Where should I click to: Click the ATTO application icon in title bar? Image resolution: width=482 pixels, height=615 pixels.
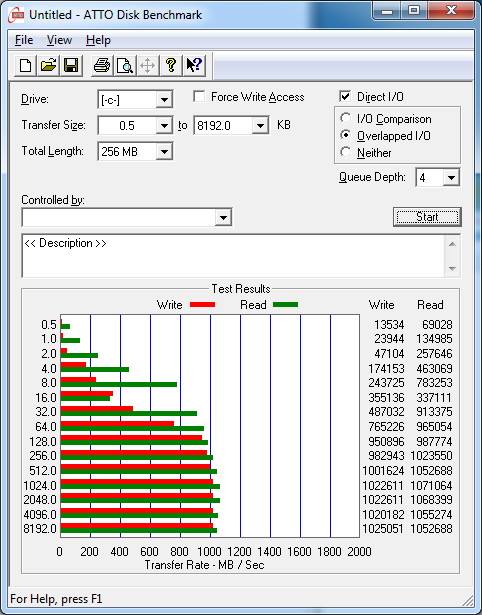(x=16, y=15)
